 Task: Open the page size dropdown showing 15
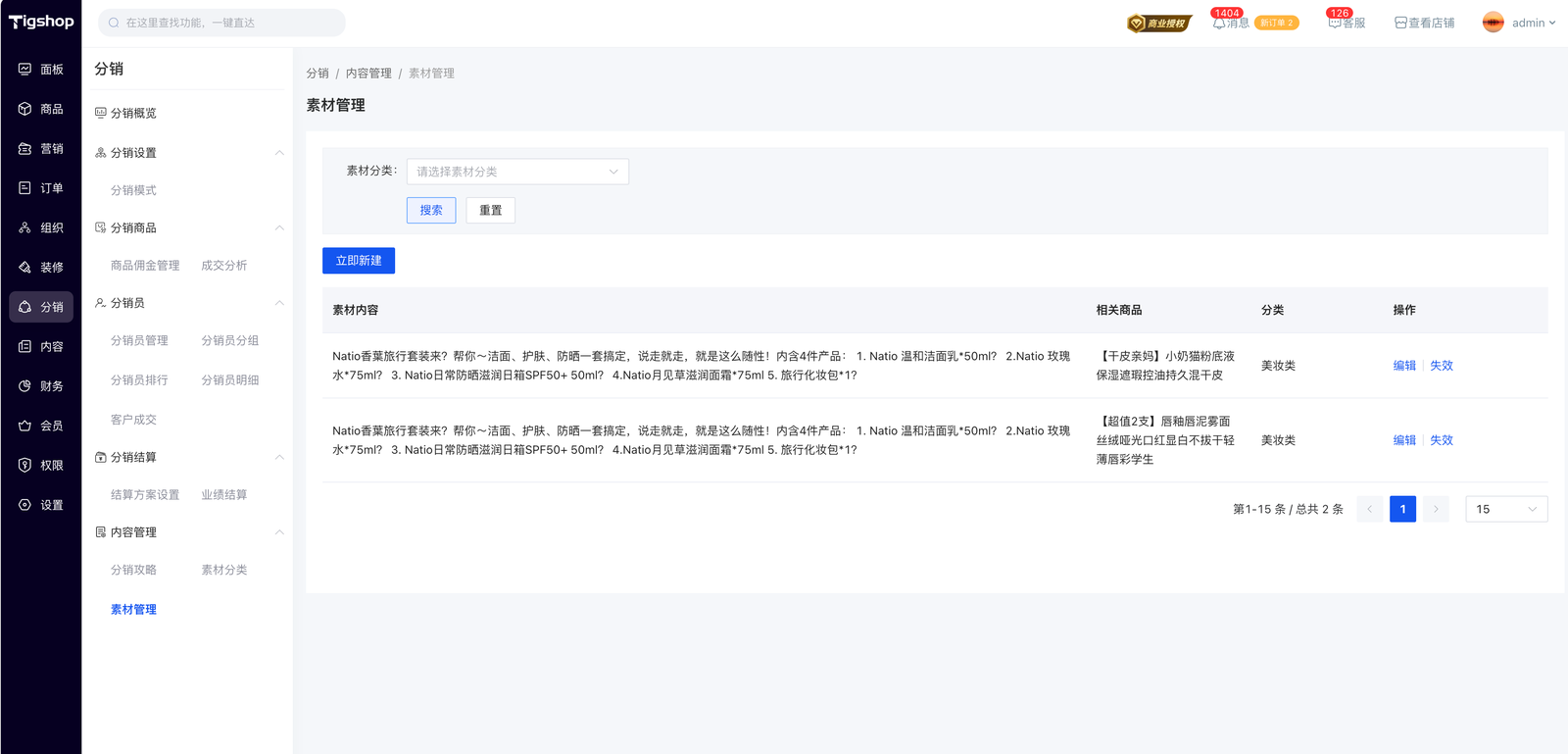click(x=1506, y=509)
